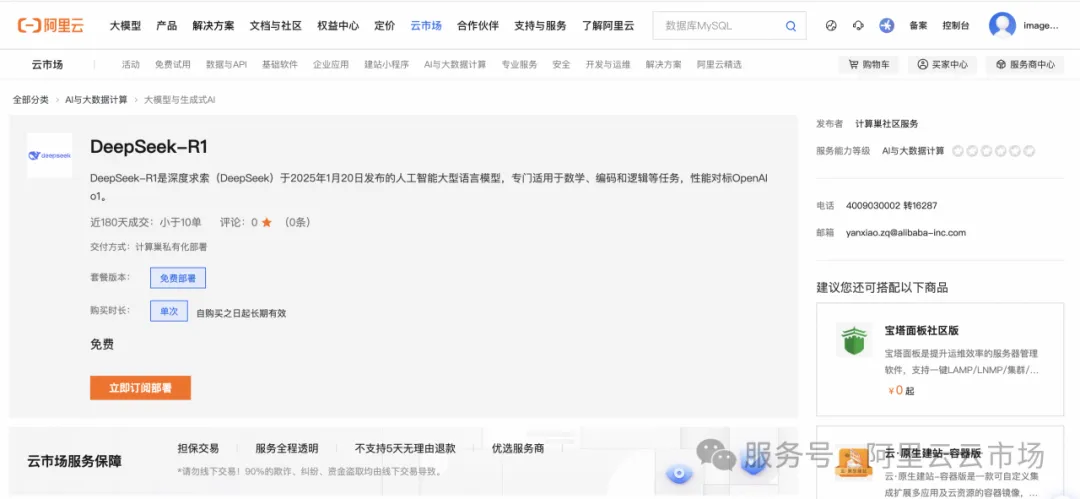
Task: Open the 服务商中心 provider center button
Action: (x=1025, y=65)
